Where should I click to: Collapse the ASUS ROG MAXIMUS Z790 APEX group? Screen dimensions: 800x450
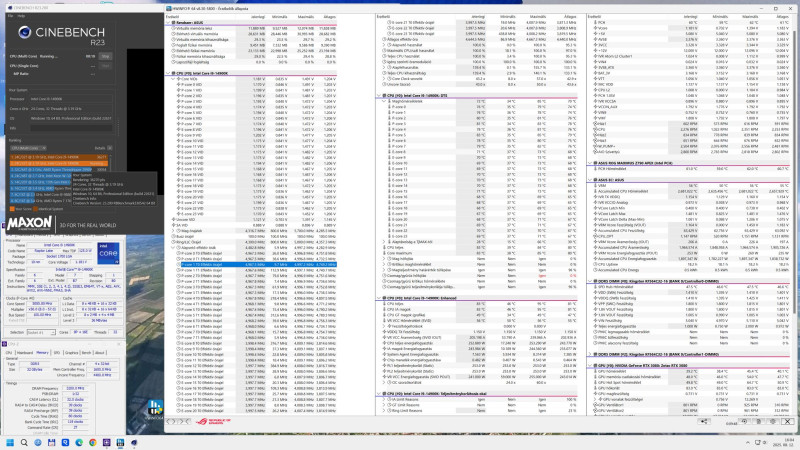tap(590, 163)
